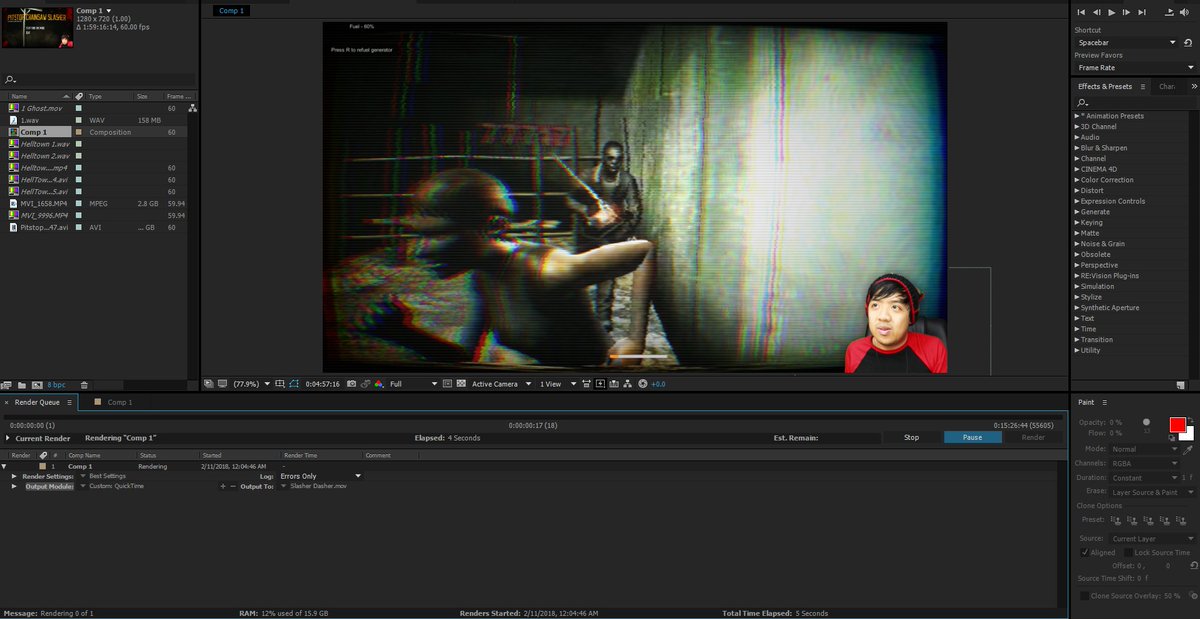The height and width of the screenshot is (619, 1200).
Task: Open the Full resolution dropdown
Action: click(413, 384)
